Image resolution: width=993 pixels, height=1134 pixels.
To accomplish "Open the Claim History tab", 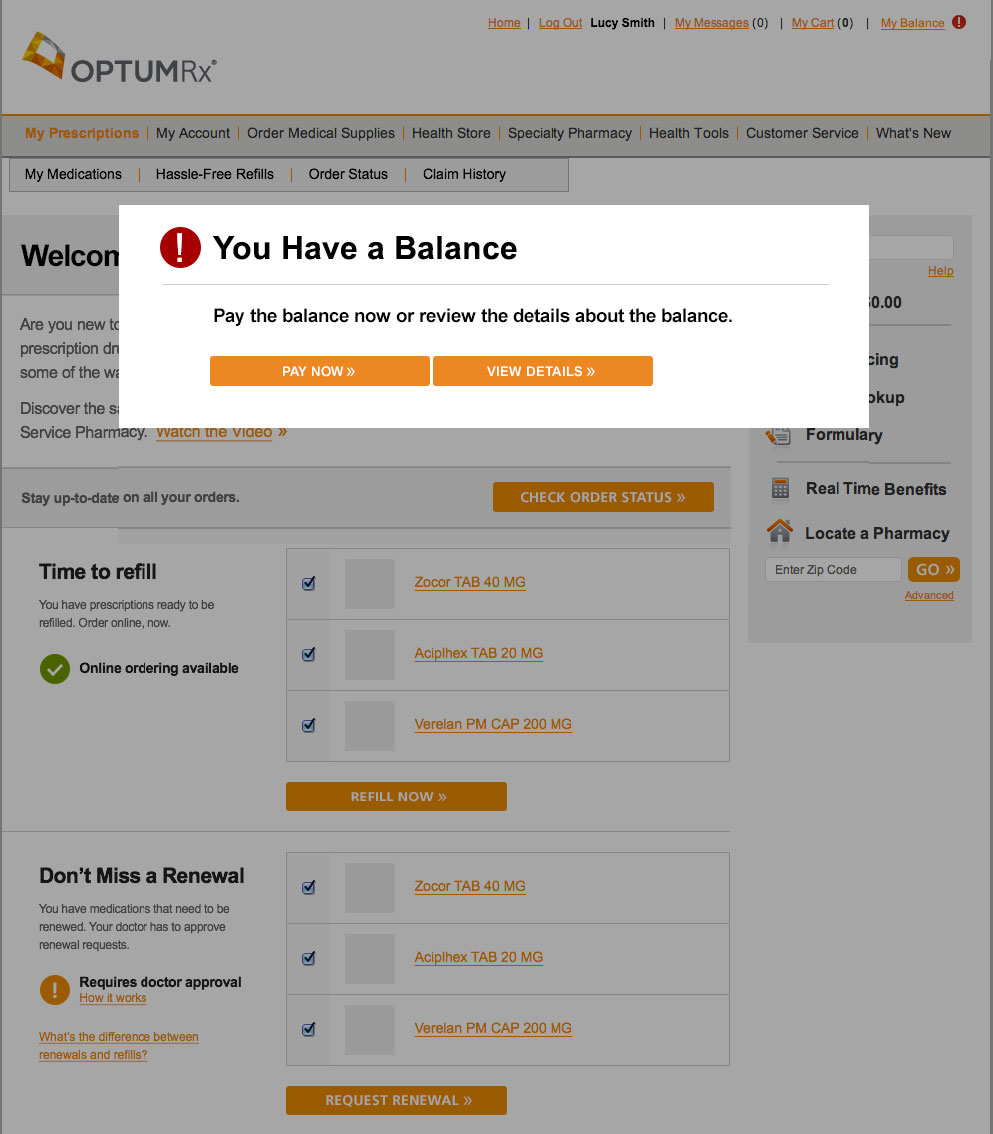I will tap(464, 174).
